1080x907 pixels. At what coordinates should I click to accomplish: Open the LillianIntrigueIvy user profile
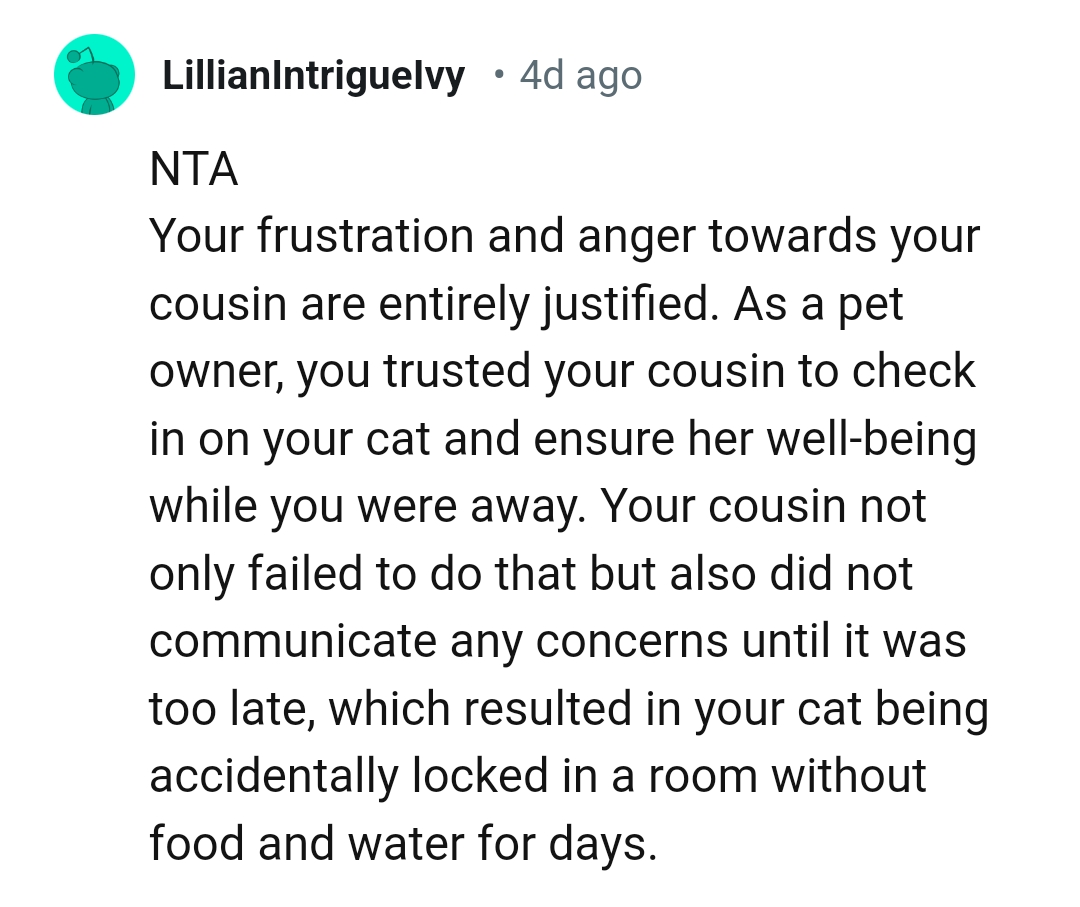tap(313, 77)
